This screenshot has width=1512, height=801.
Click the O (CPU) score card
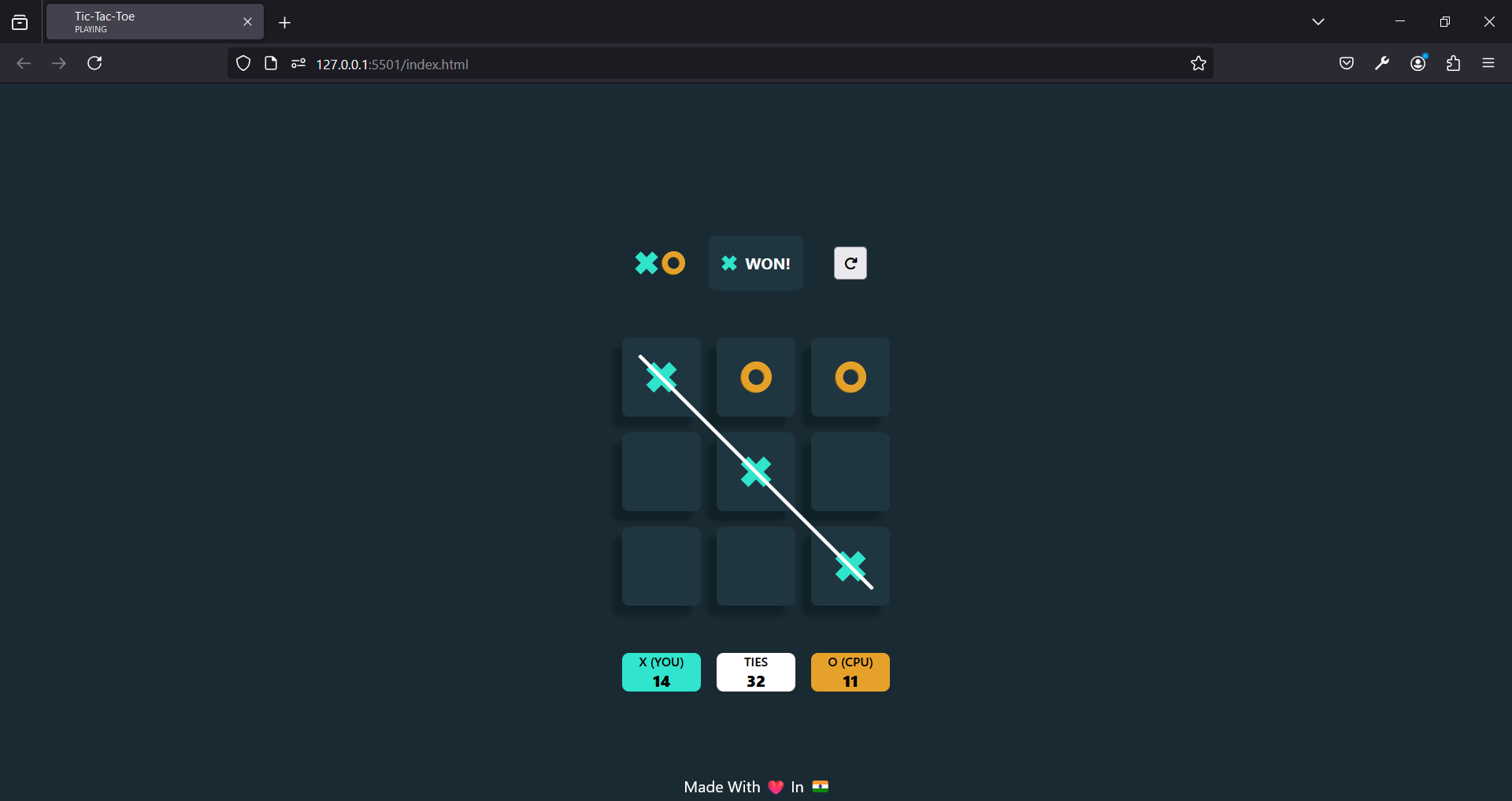tap(850, 672)
